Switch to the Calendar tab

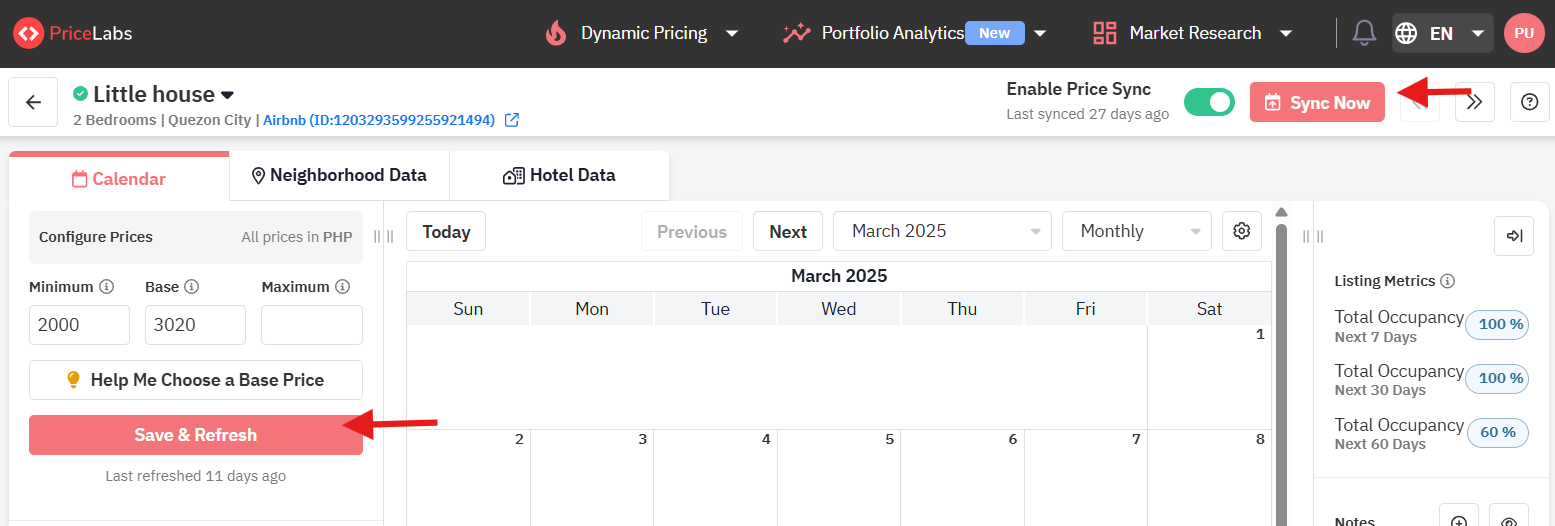click(x=119, y=178)
